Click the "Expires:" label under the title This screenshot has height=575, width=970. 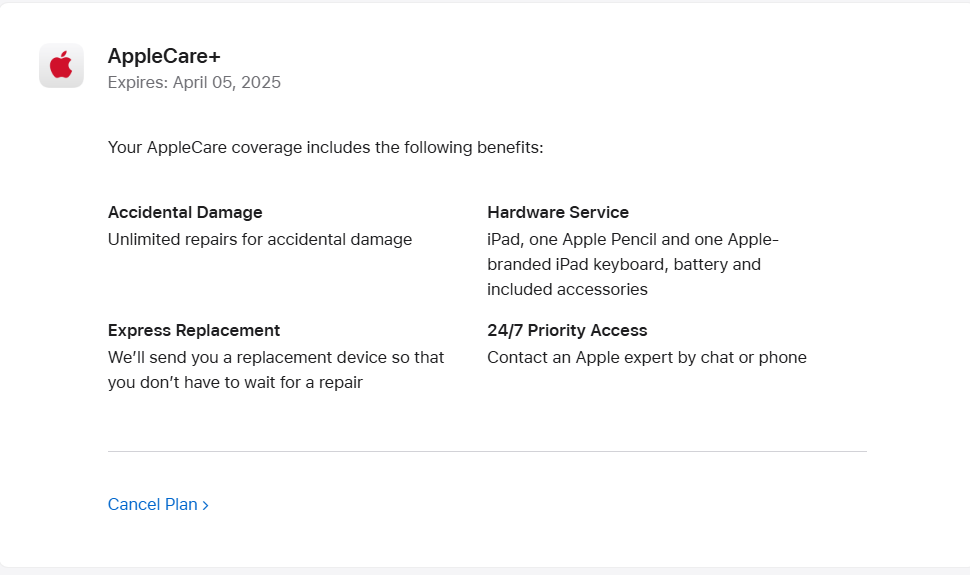coord(137,83)
